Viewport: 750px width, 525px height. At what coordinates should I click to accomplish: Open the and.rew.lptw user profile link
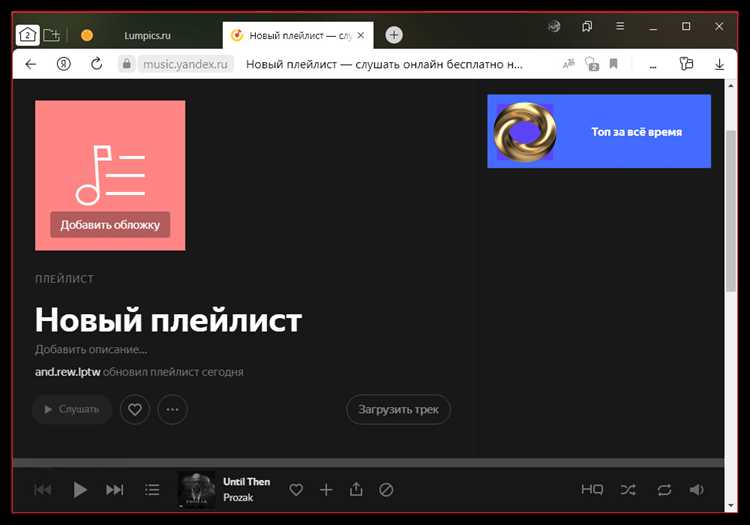point(67,372)
